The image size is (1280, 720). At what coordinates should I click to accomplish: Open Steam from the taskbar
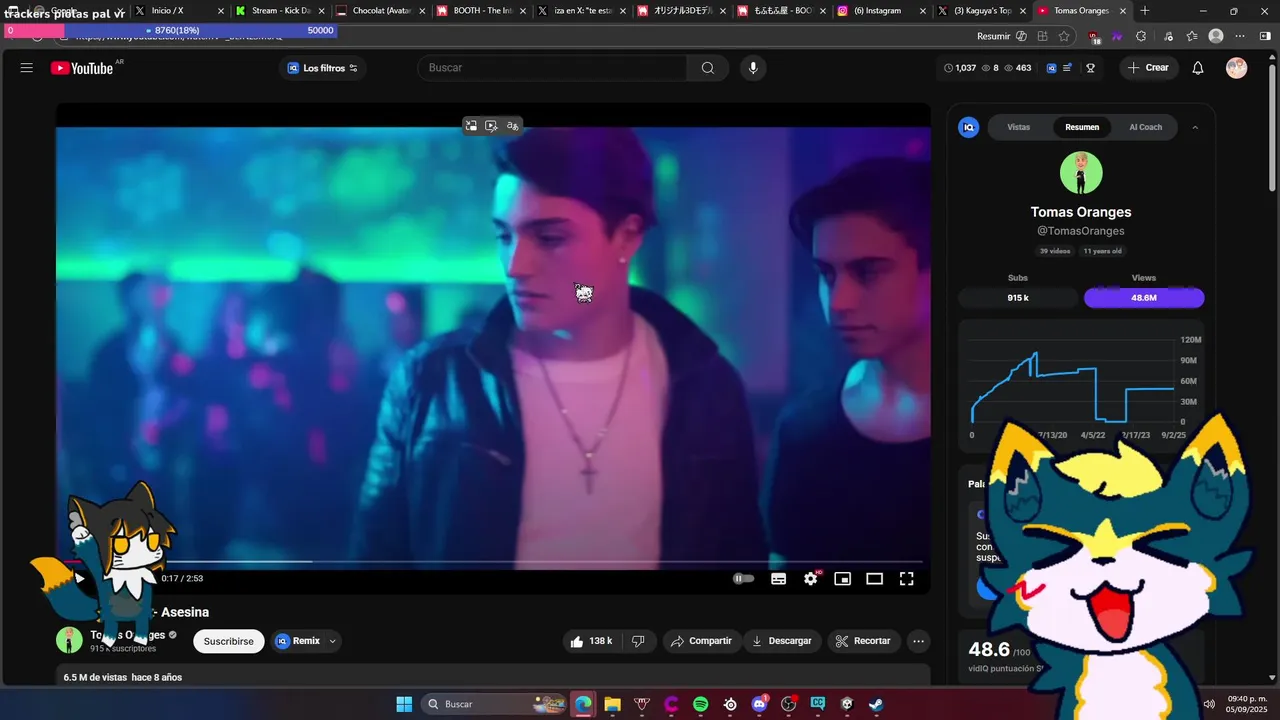(x=876, y=704)
